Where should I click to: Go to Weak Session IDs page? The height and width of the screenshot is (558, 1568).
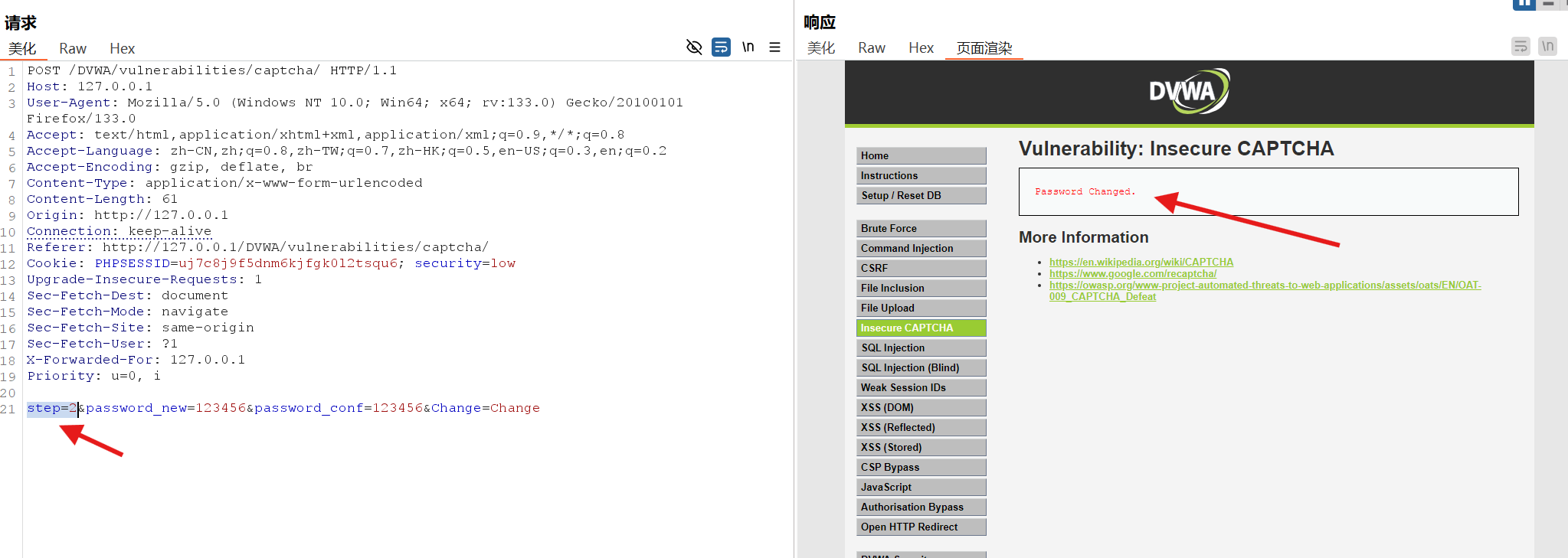(921, 387)
